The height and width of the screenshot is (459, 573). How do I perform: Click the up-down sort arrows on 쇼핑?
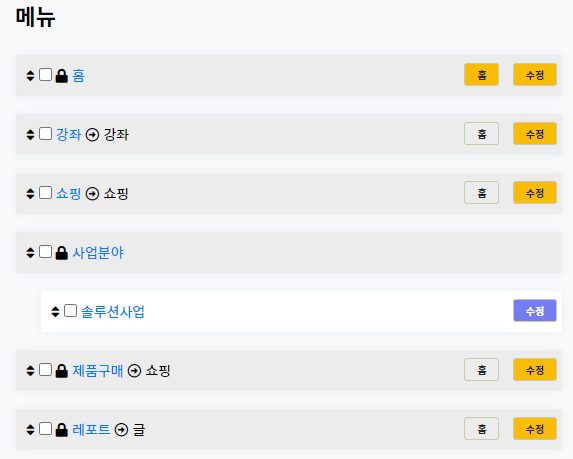30,194
